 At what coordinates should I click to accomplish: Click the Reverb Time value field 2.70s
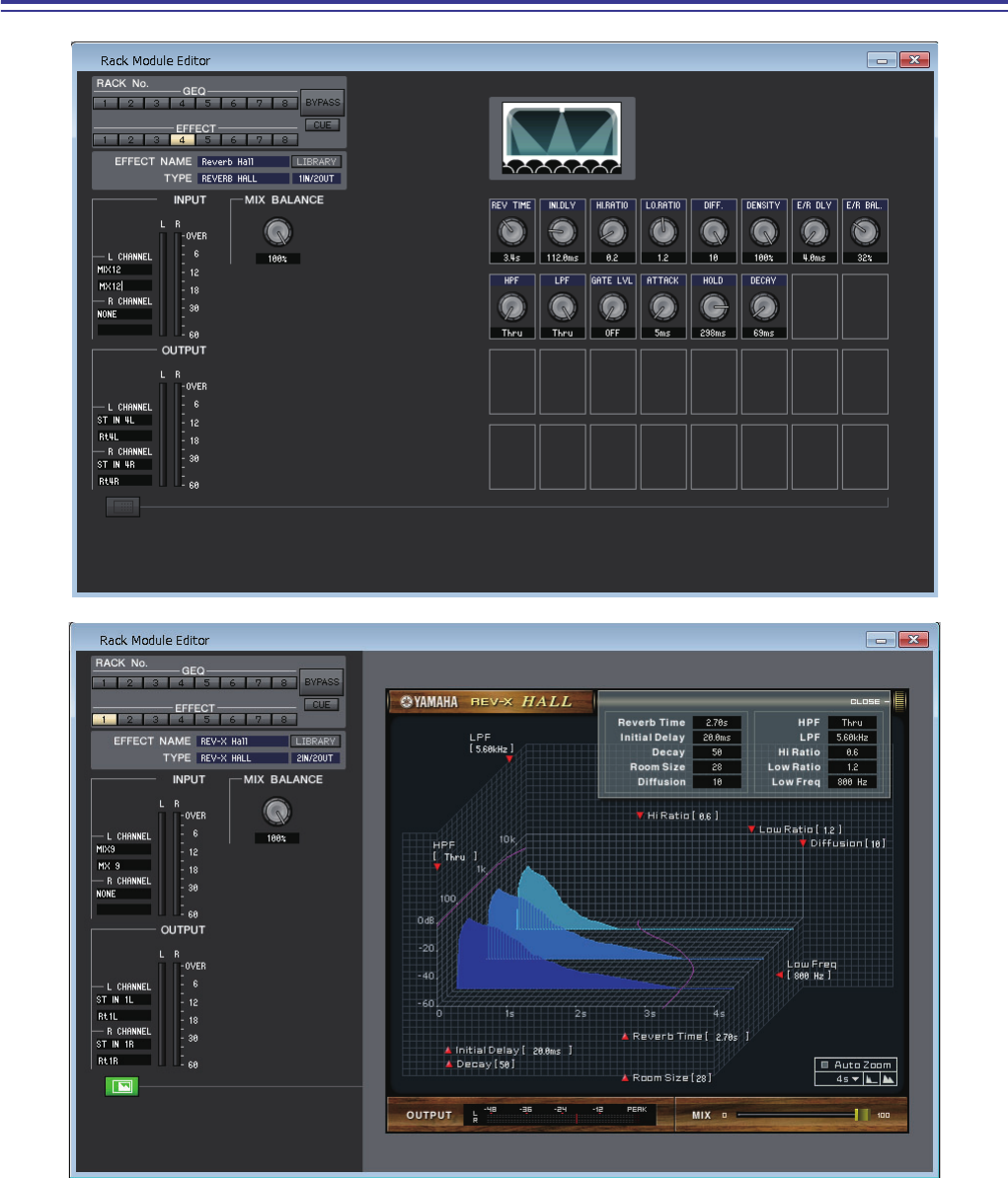(x=717, y=723)
